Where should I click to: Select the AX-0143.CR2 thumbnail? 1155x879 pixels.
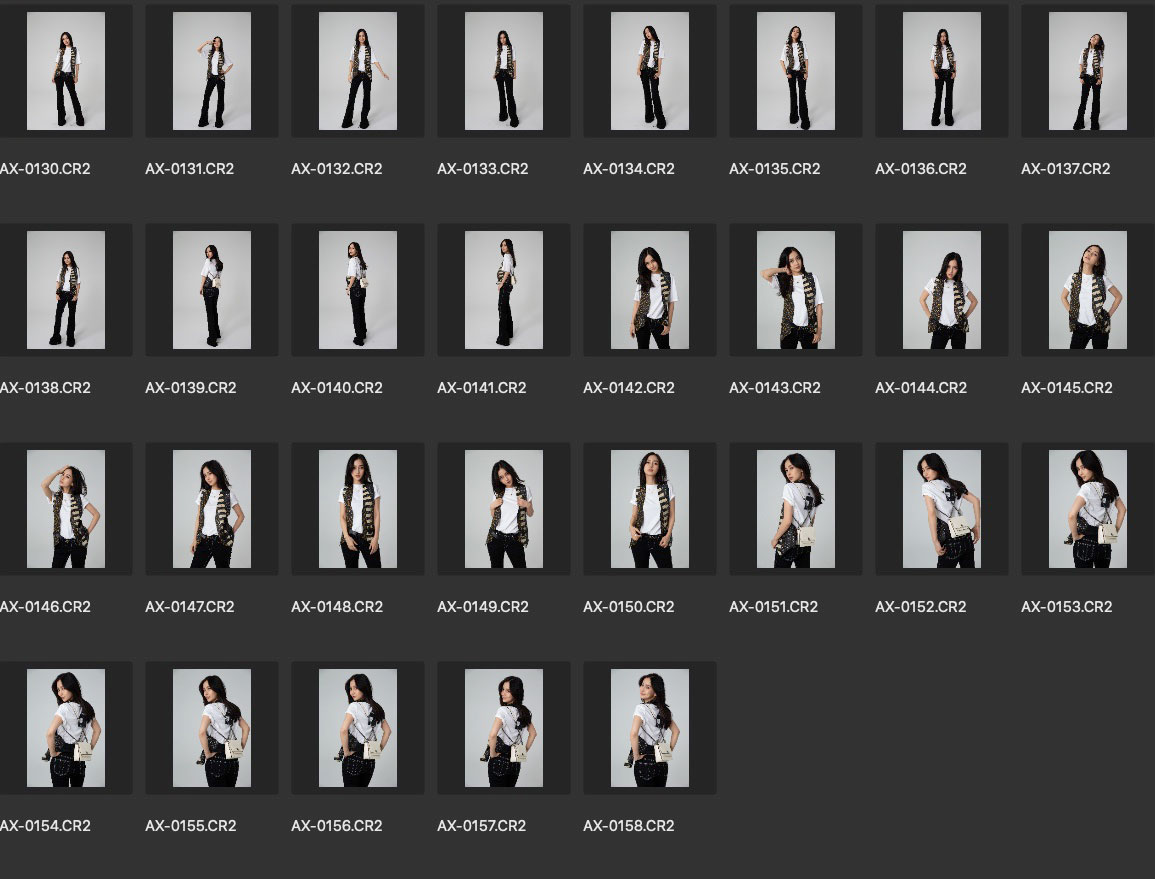pyautogui.click(x=796, y=290)
